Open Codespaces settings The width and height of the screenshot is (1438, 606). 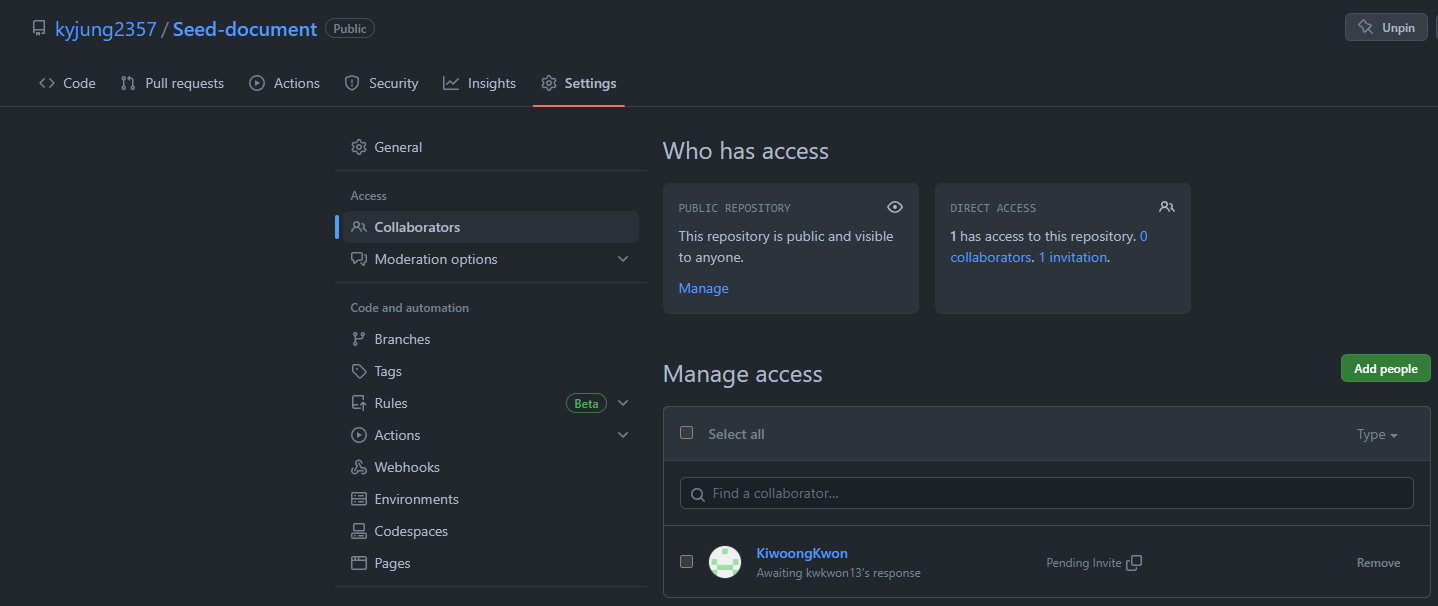[491, 531]
